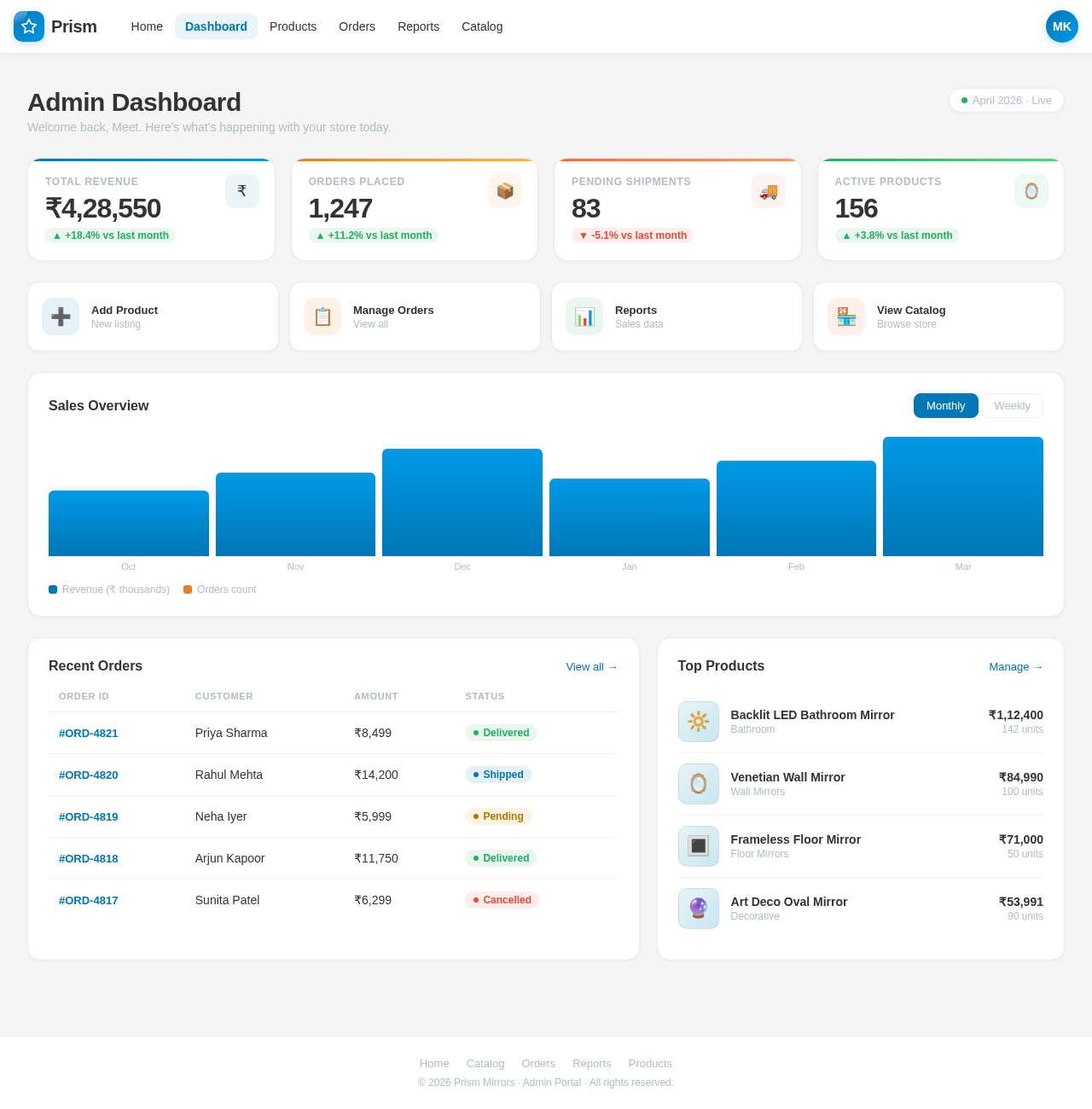Click Manage in Top Products
1092x1109 pixels.
1015,667
